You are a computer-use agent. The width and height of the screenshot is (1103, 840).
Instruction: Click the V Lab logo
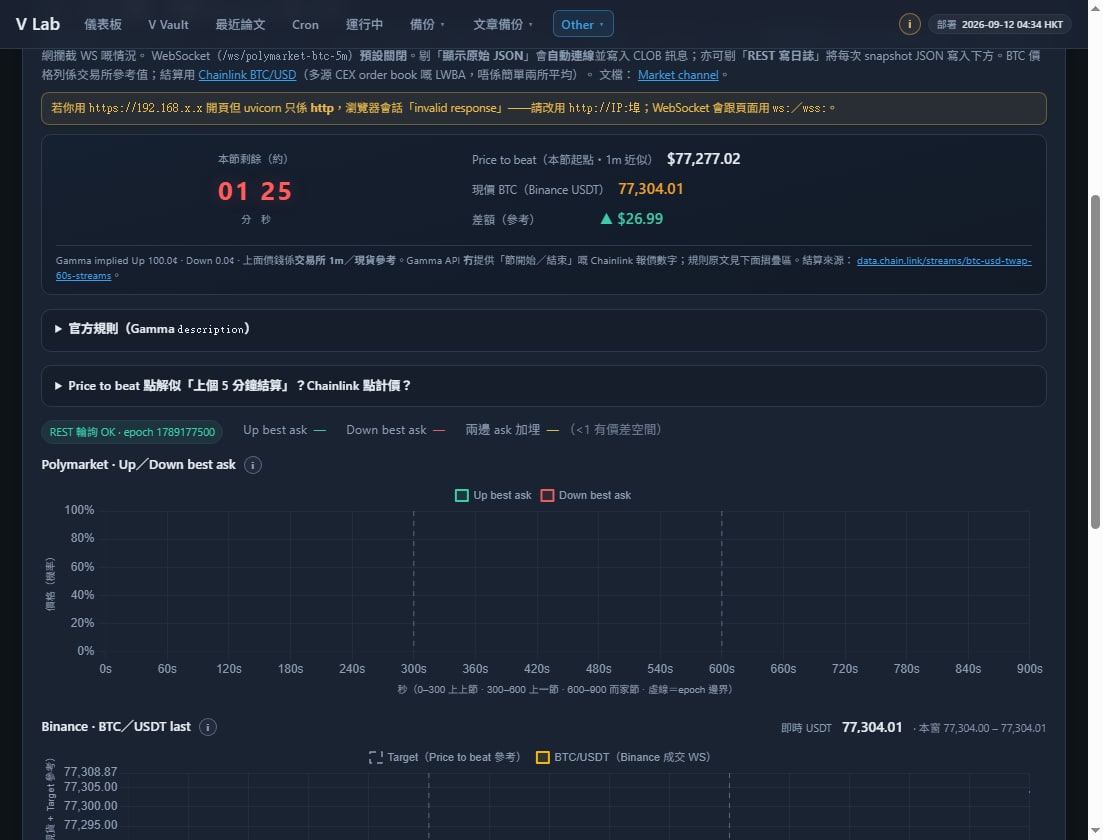point(38,24)
